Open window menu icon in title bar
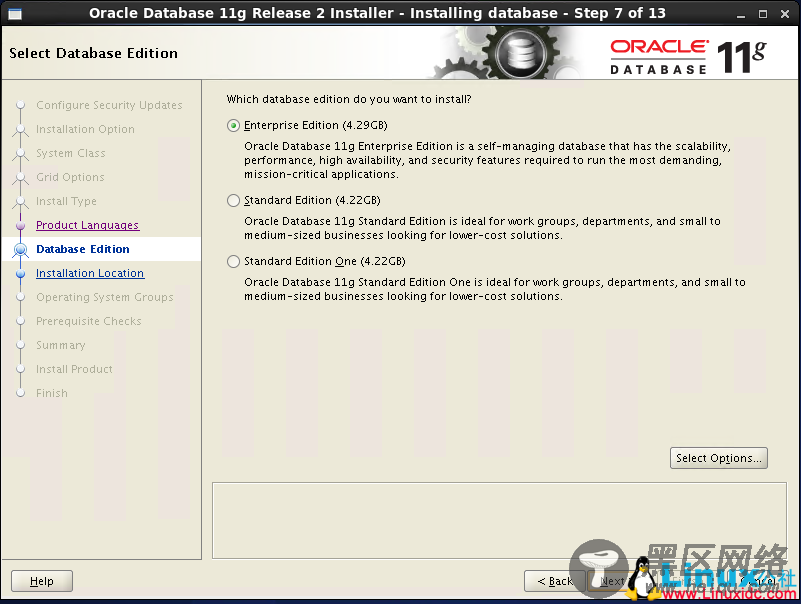This screenshot has width=801, height=604. click(15, 14)
